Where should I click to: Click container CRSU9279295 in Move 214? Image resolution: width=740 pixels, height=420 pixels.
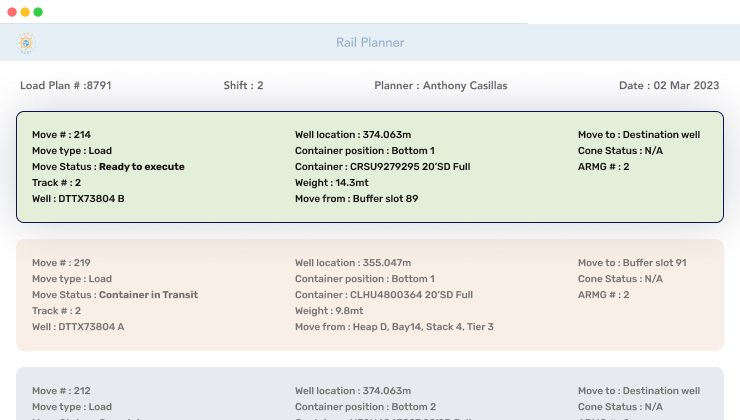tap(382, 167)
